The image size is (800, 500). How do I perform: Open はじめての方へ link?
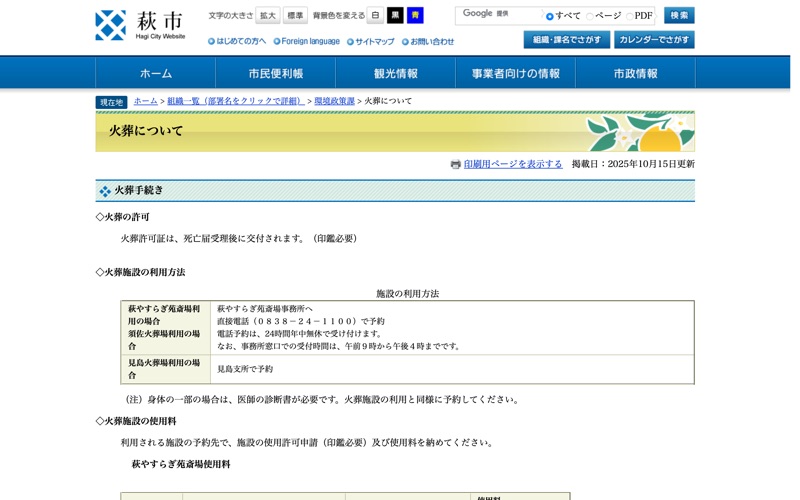pyautogui.click(x=237, y=41)
